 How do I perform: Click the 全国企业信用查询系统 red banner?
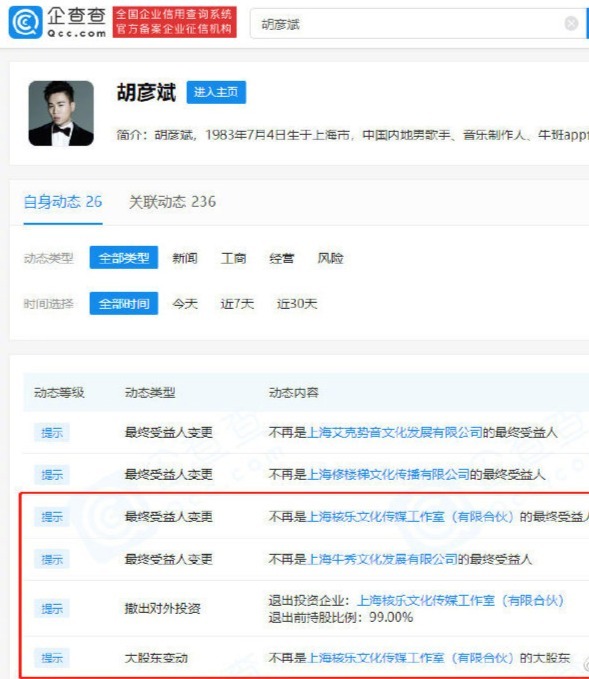(175, 22)
